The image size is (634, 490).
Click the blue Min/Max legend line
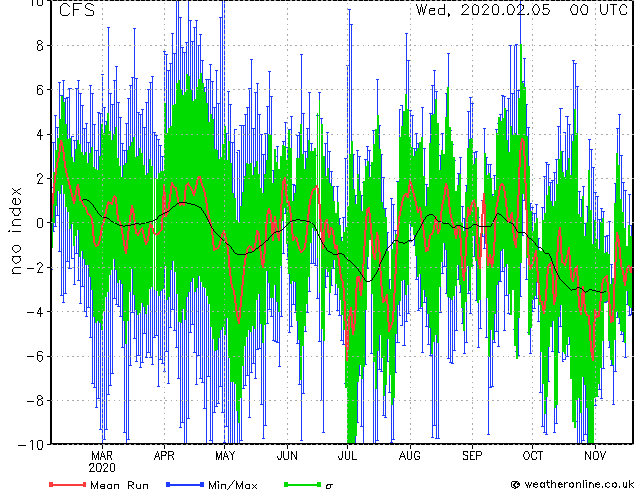[x=185, y=484]
